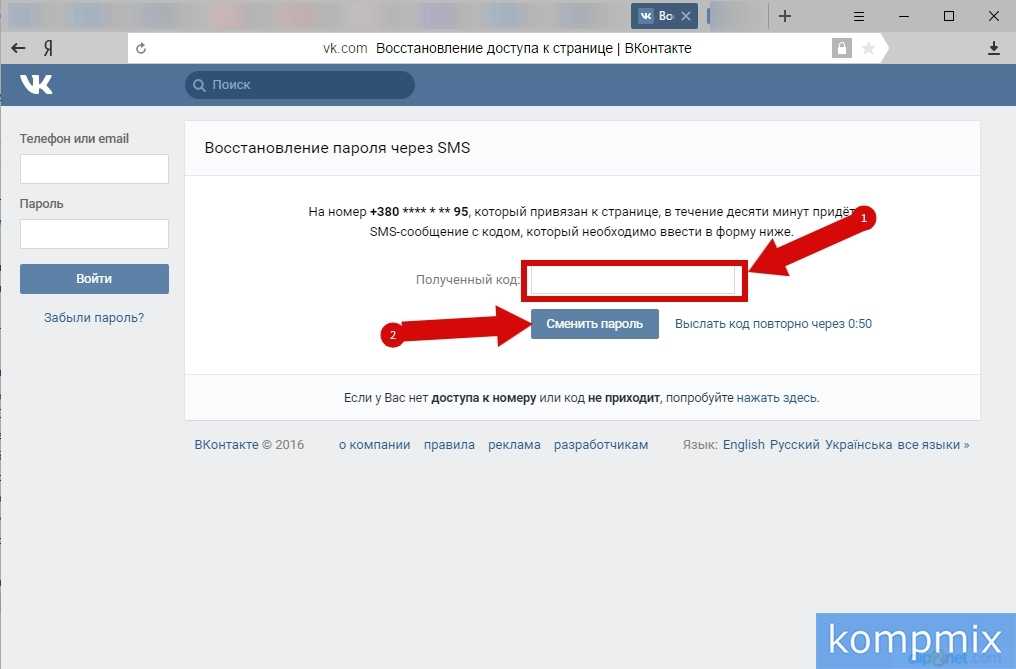Open the правила footer link
The height and width of the screenshot is (669, 1016).
[x=449, y=445]
